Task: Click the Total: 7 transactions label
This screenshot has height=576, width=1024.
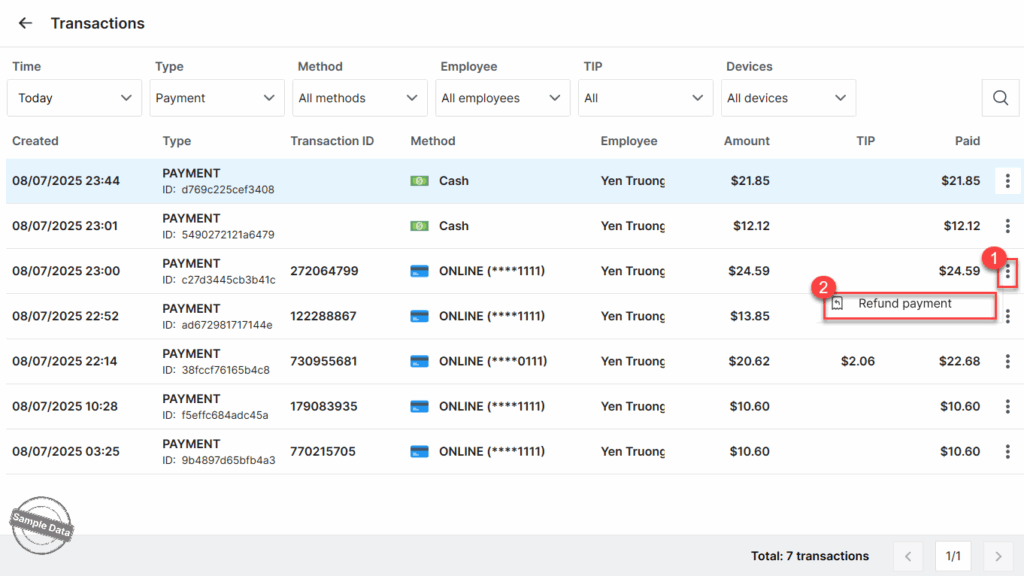Action: pos(810,556)
